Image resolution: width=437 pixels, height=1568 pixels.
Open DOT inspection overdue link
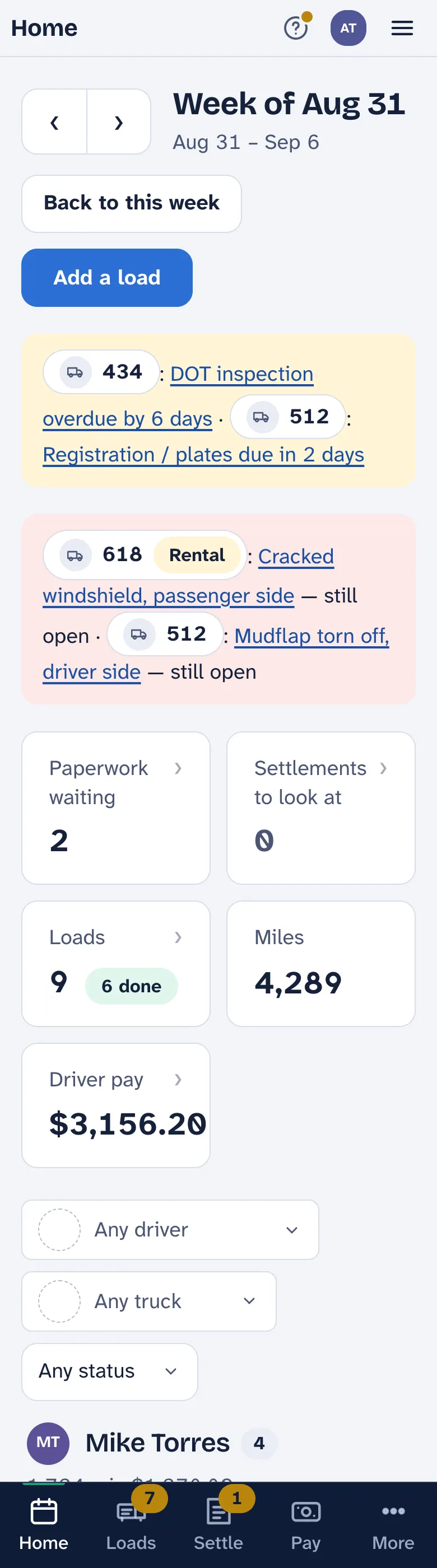pos(178,396)
